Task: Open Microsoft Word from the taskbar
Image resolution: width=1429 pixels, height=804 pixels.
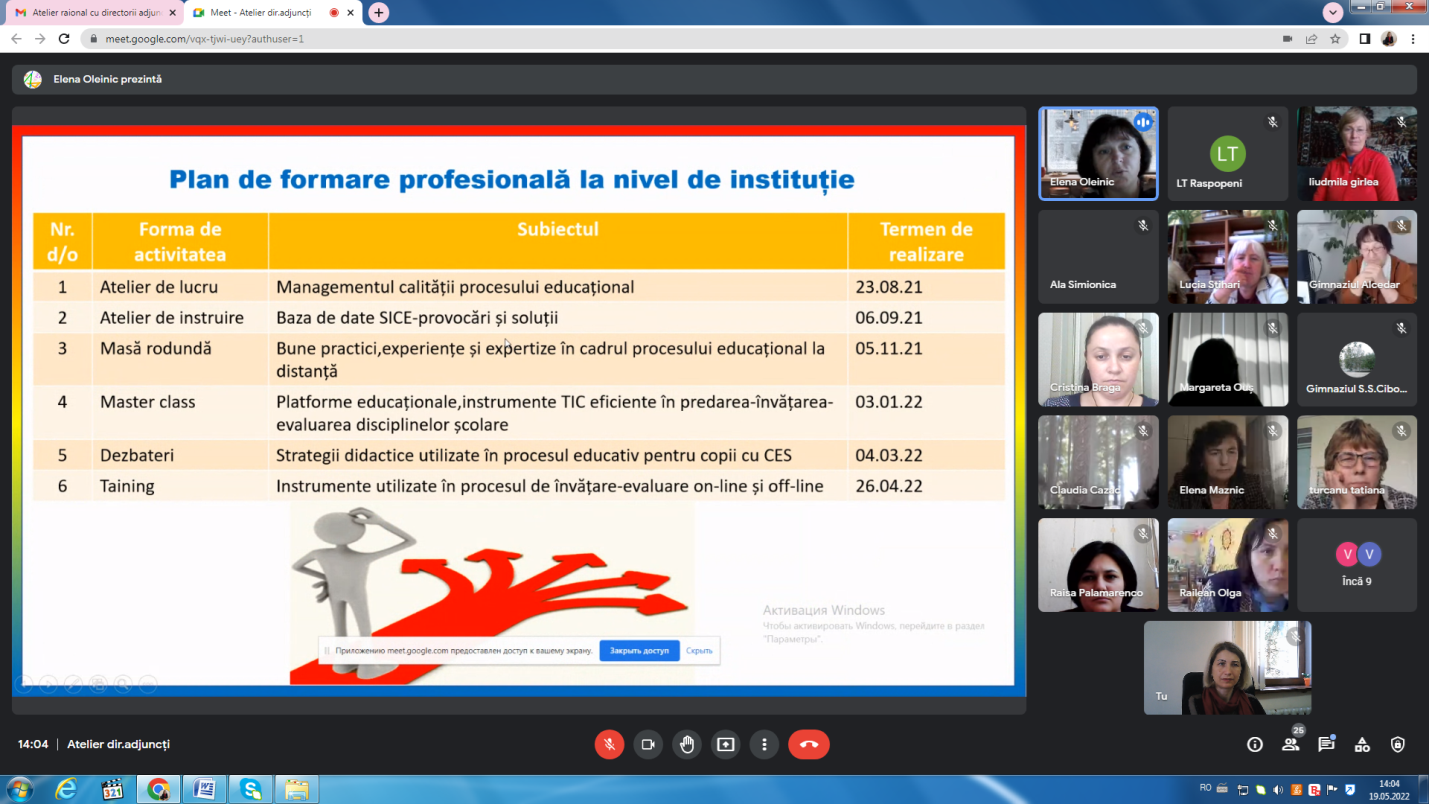Action: pos(204,789)
